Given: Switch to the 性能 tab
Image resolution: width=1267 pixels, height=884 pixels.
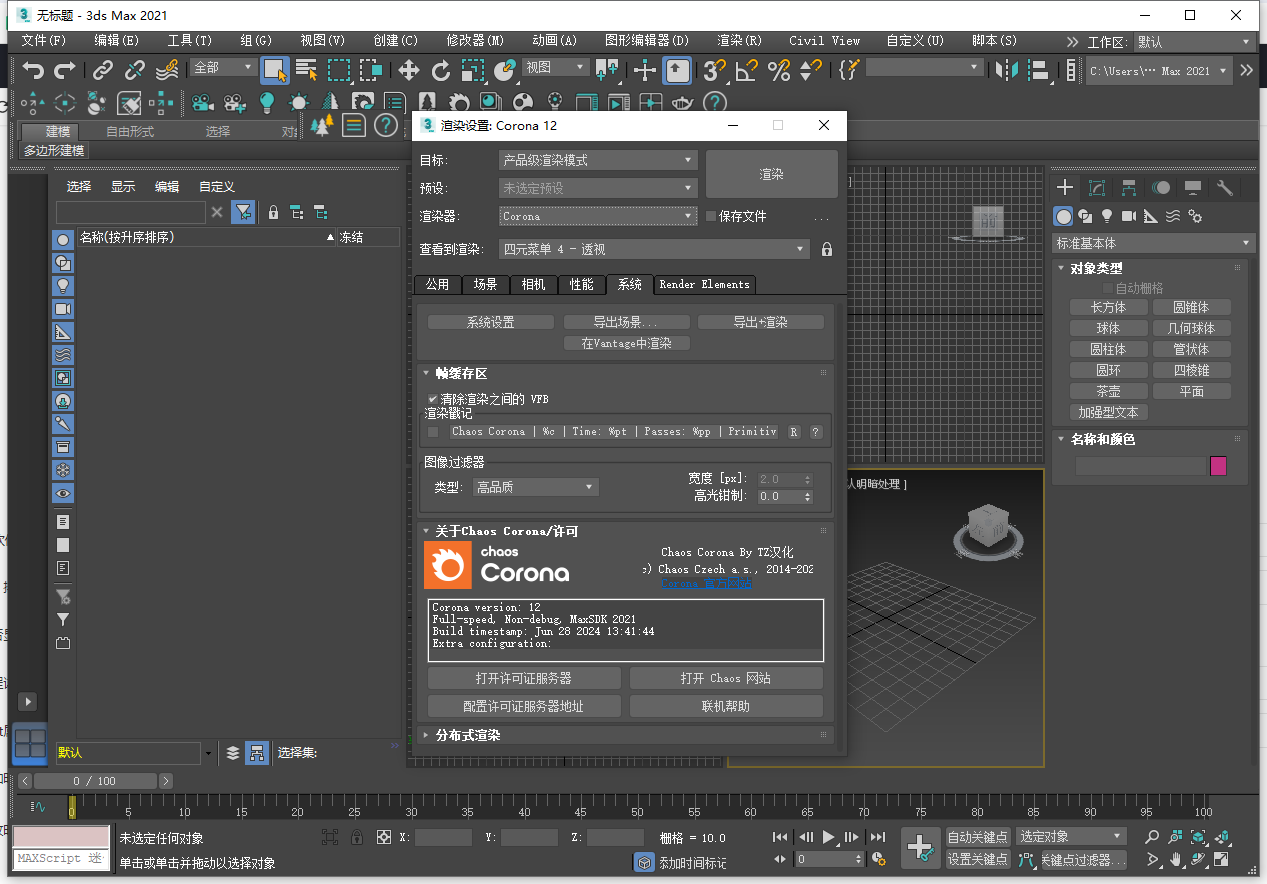Looking at the screenshot, I should [581, 284].
